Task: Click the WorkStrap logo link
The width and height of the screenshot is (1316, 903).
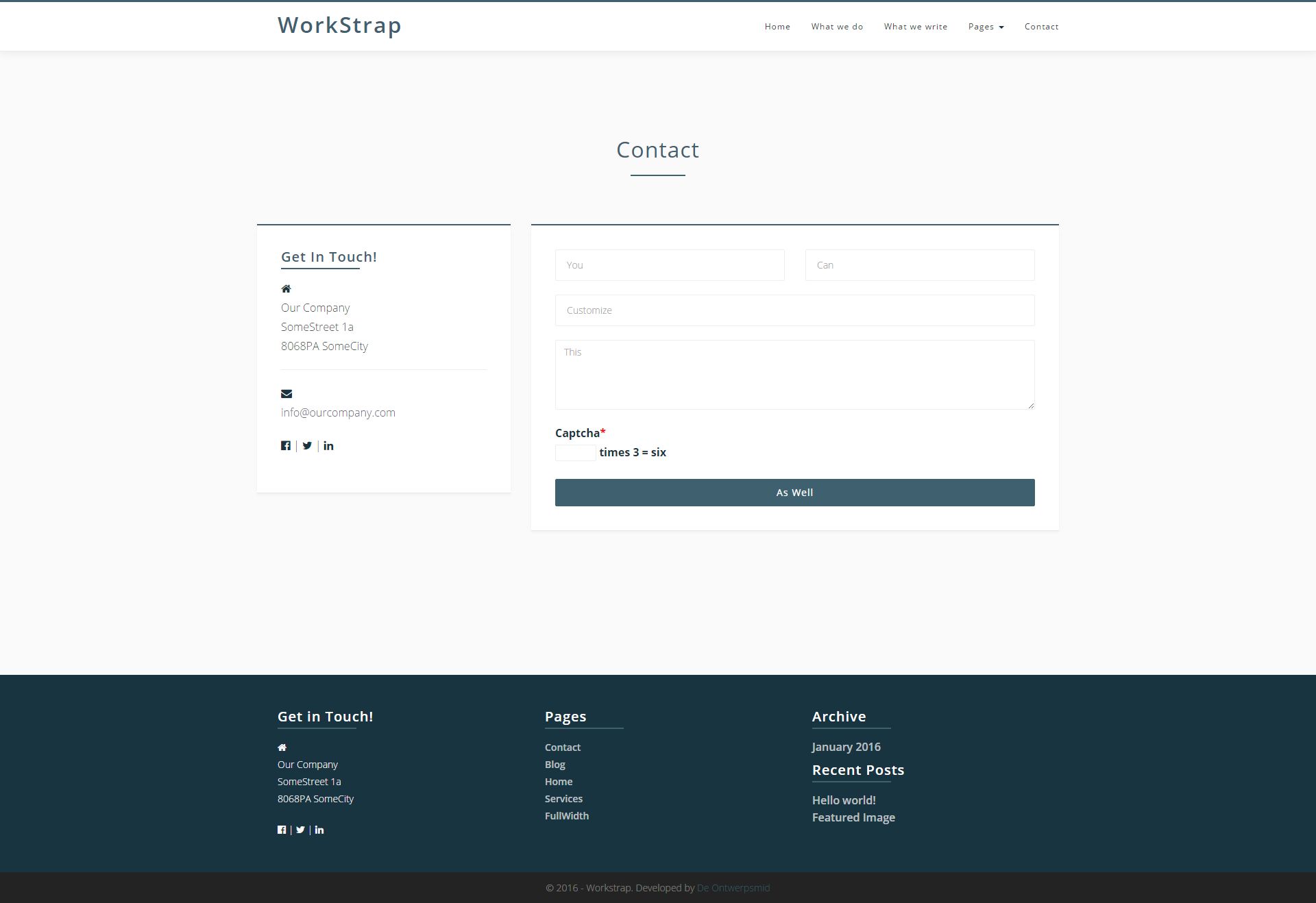Action: [339, 25]
